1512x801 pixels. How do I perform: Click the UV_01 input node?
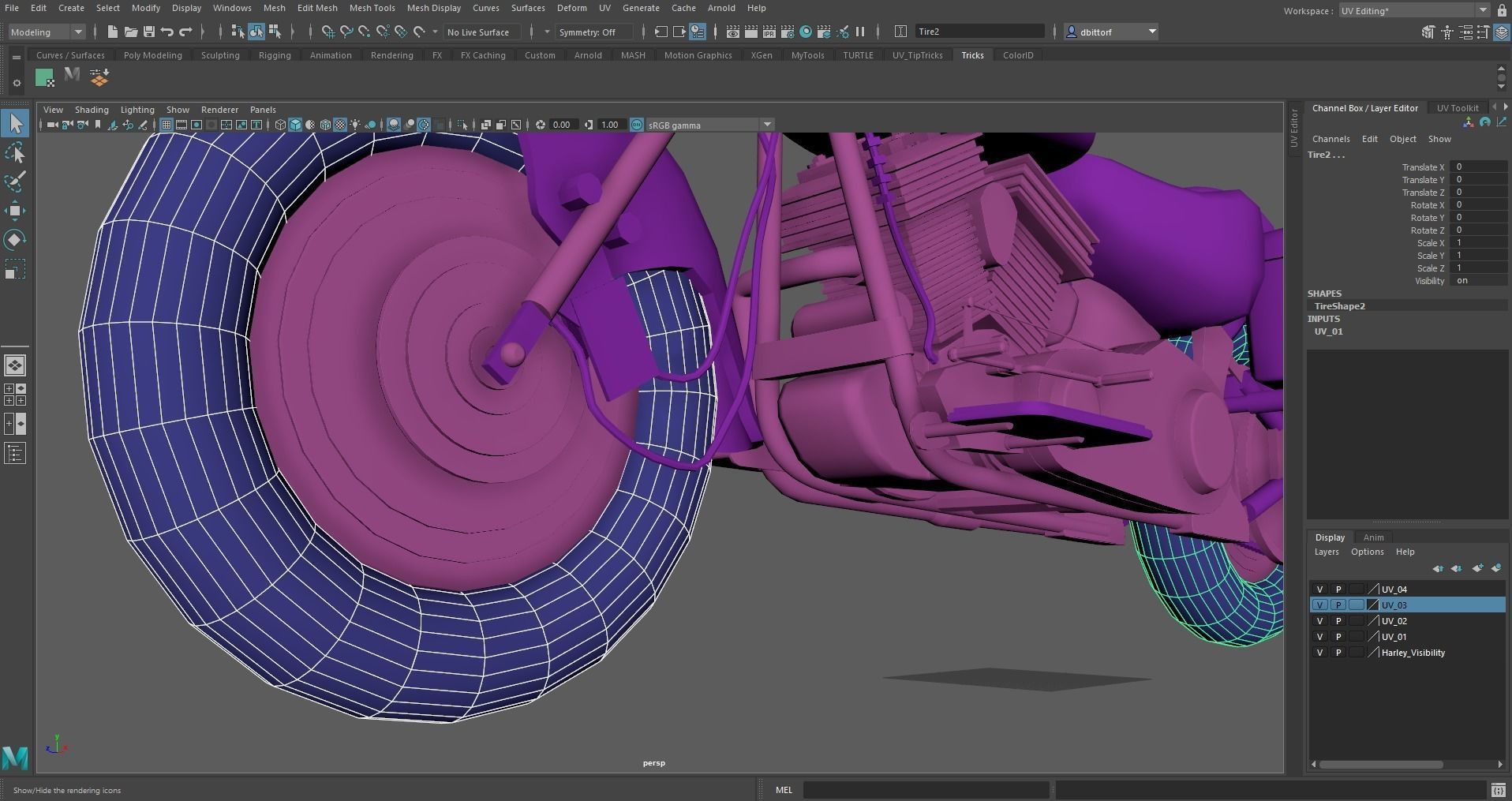click(1328, 331)
